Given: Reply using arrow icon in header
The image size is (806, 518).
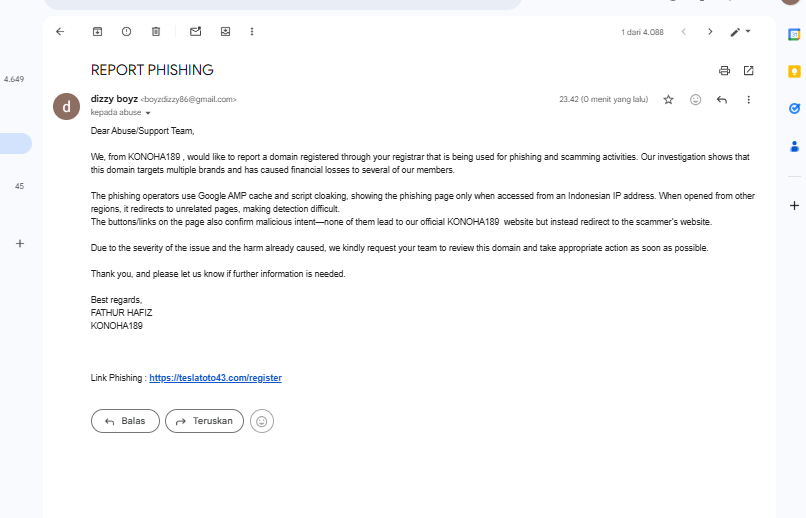Looking at the screenshot, I should 722,100.
